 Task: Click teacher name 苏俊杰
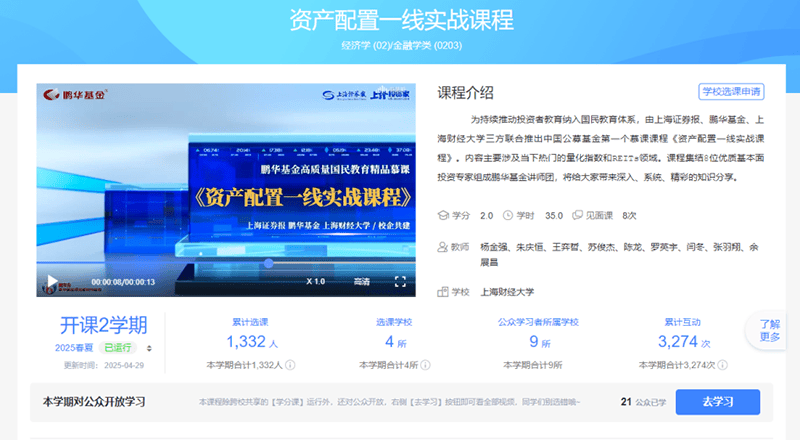[x=601, y=247]
